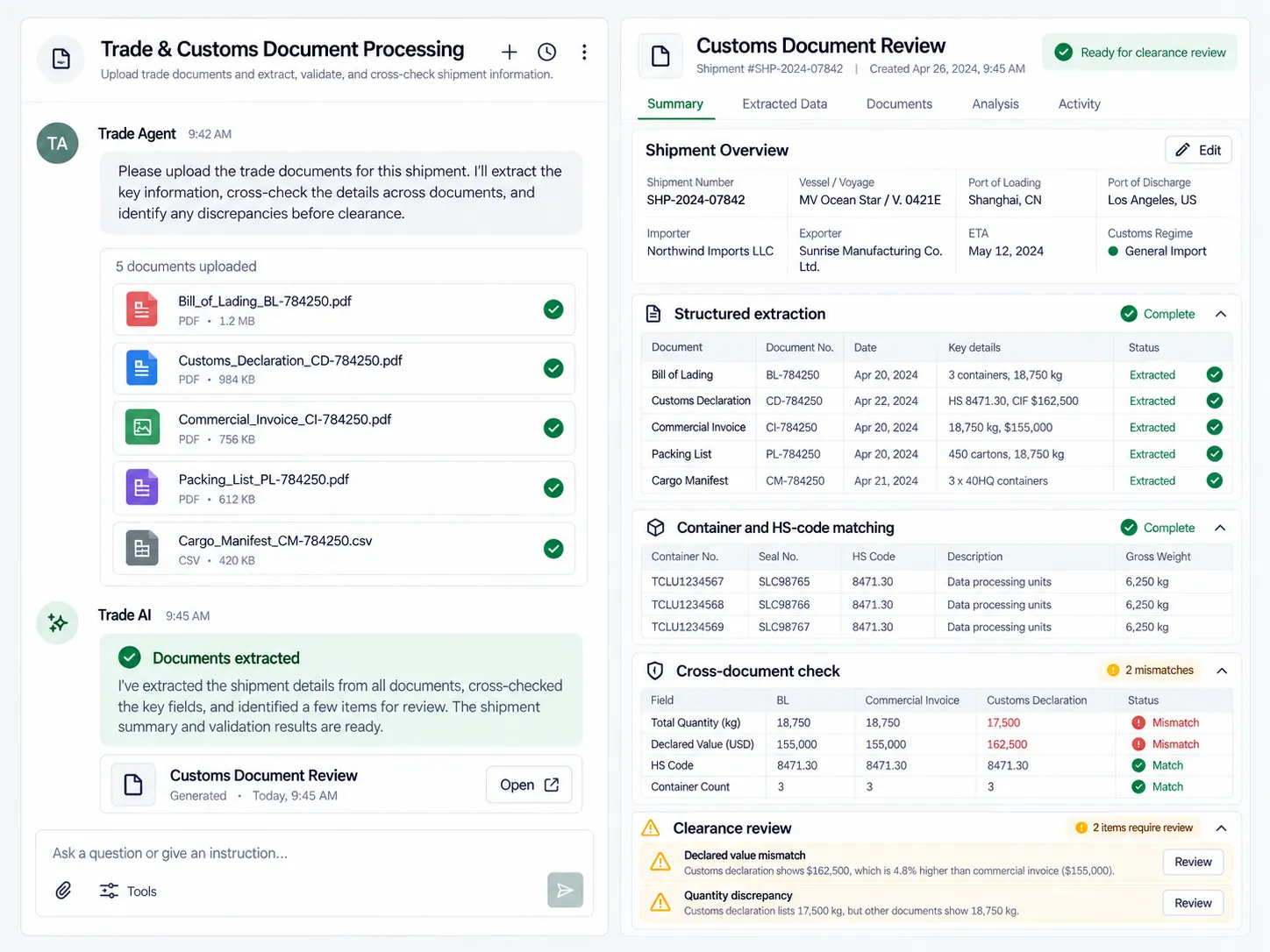Review the Quantity discrepancy item
Screen dimensions: 1270x952
1193,903
